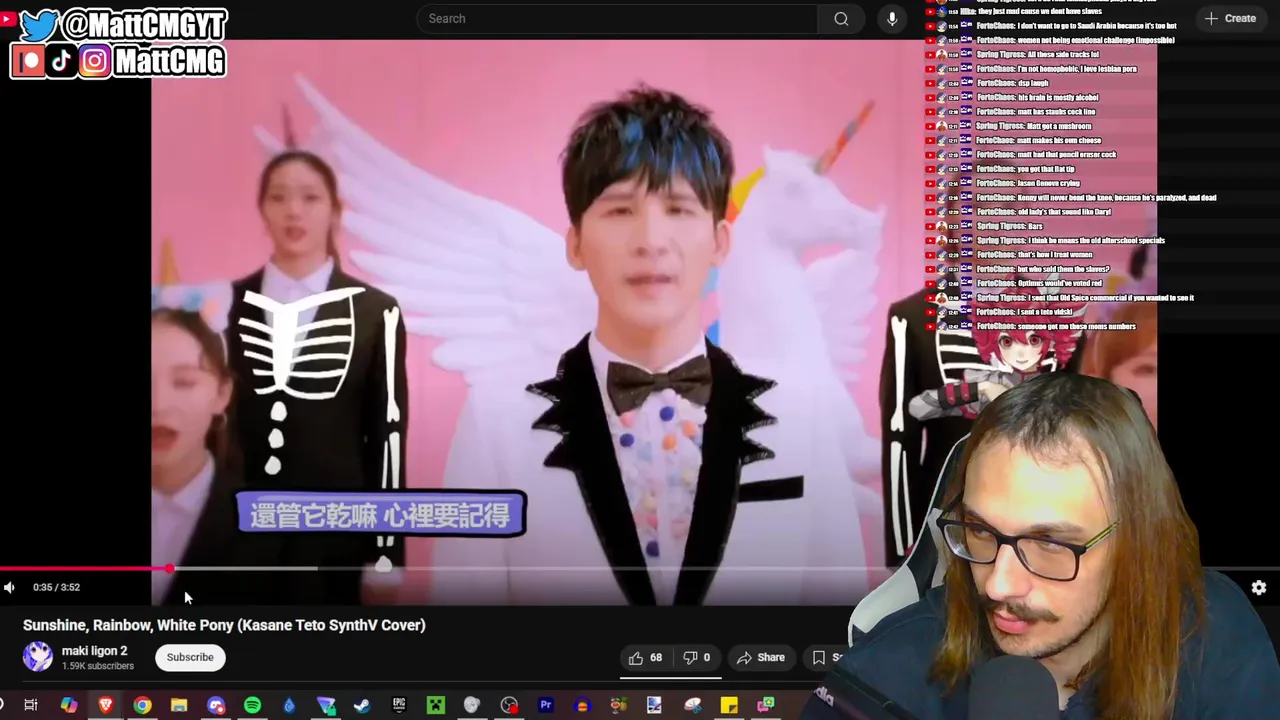Click the Share button
The image size is (1280, 720).
[x=761, y=657]
